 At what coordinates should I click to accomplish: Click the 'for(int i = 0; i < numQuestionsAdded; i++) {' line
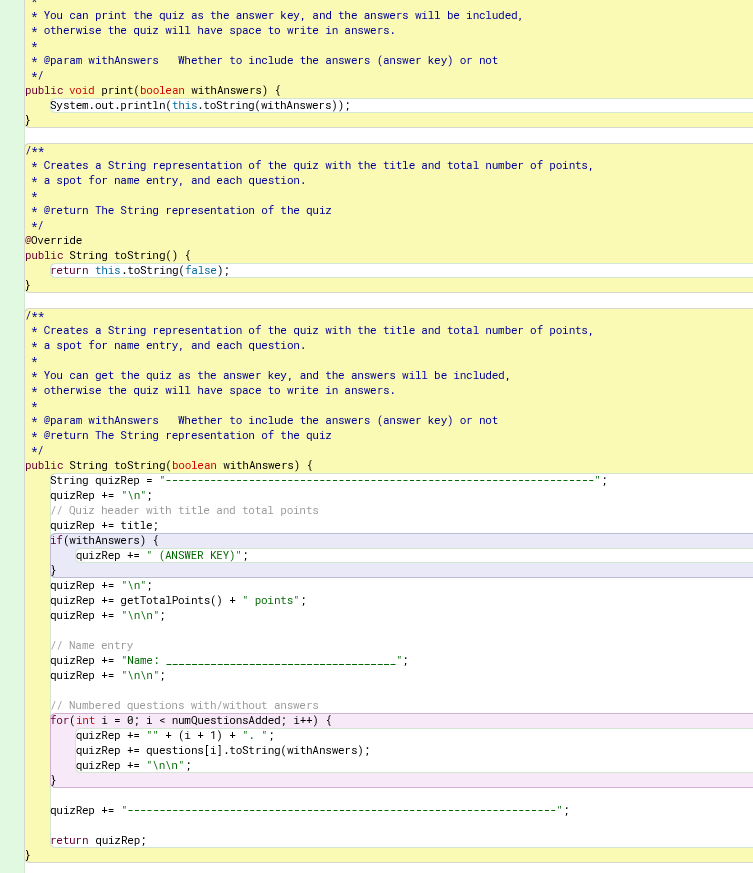[191, 721]
